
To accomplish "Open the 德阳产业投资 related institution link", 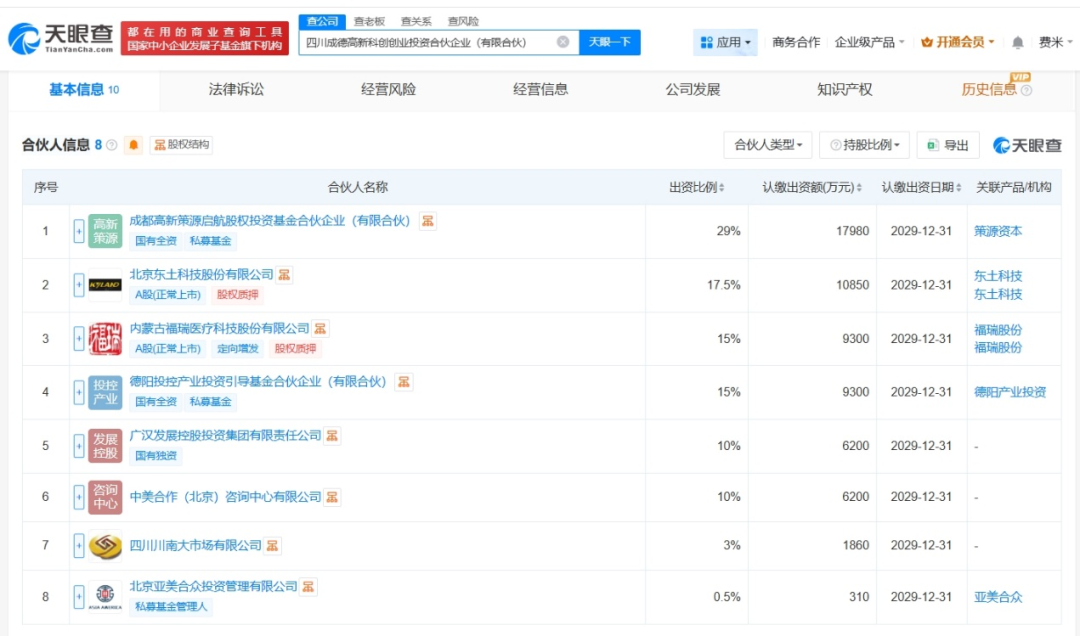I will pos(1010,392).
